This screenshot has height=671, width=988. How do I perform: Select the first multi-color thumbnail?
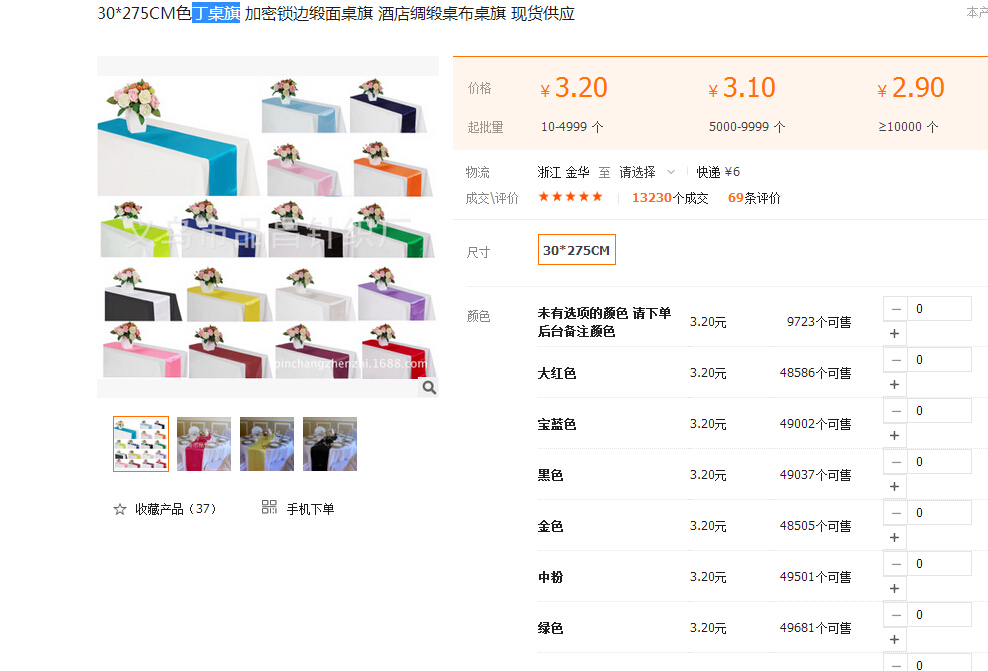141,444
